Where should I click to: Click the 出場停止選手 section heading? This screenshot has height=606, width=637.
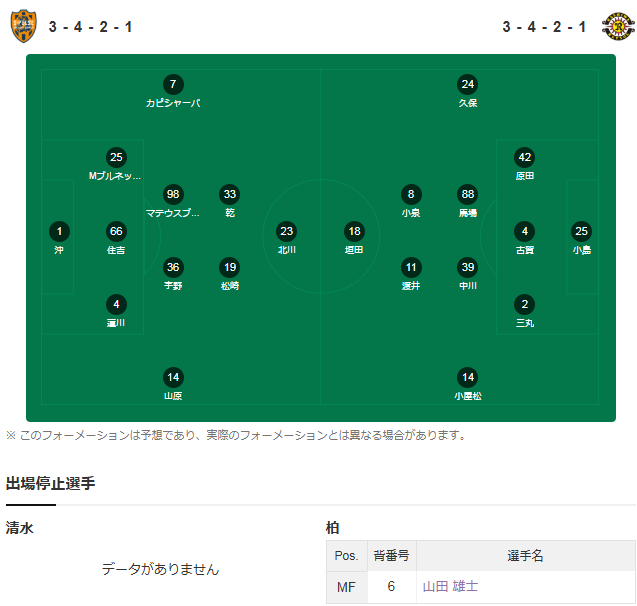click(50, 483)
